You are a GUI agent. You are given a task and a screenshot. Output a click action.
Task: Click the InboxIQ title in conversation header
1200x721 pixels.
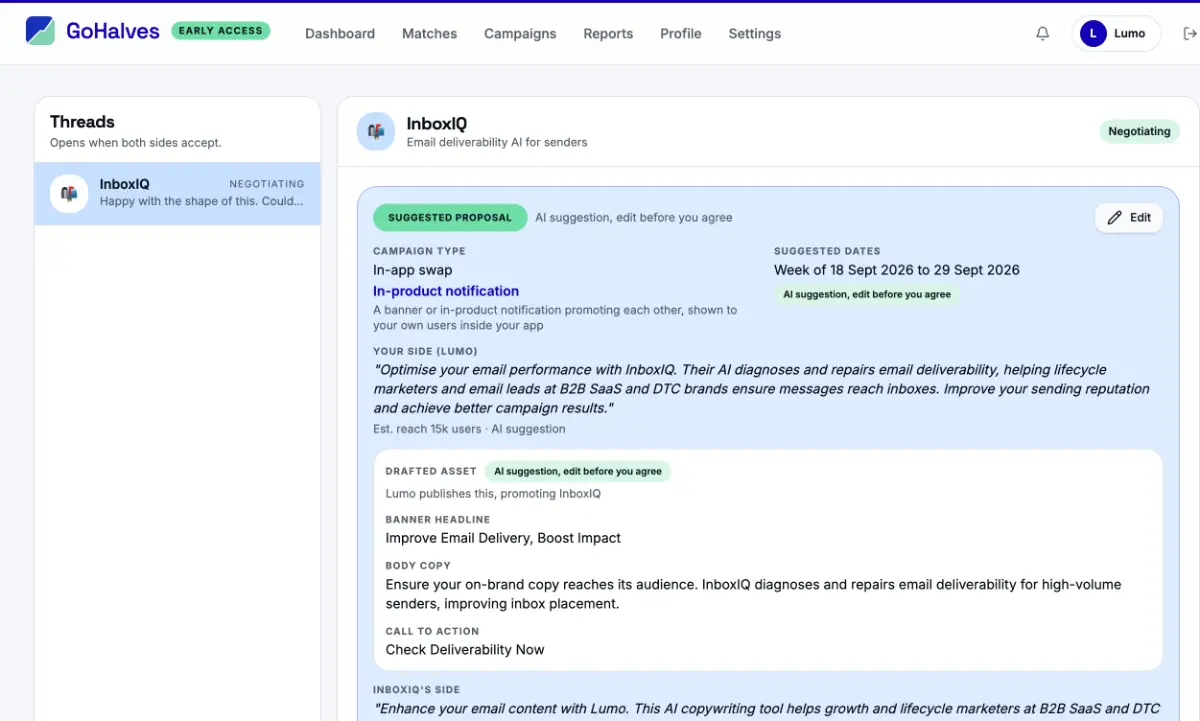click(x=437, y=124)
